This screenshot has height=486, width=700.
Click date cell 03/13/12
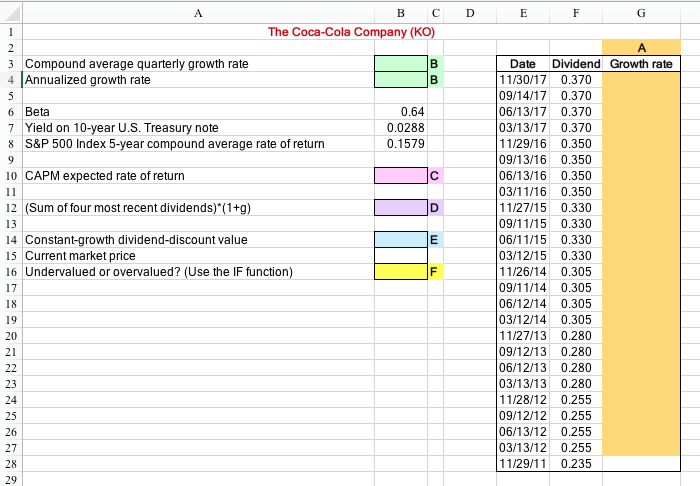coord(523,448)
